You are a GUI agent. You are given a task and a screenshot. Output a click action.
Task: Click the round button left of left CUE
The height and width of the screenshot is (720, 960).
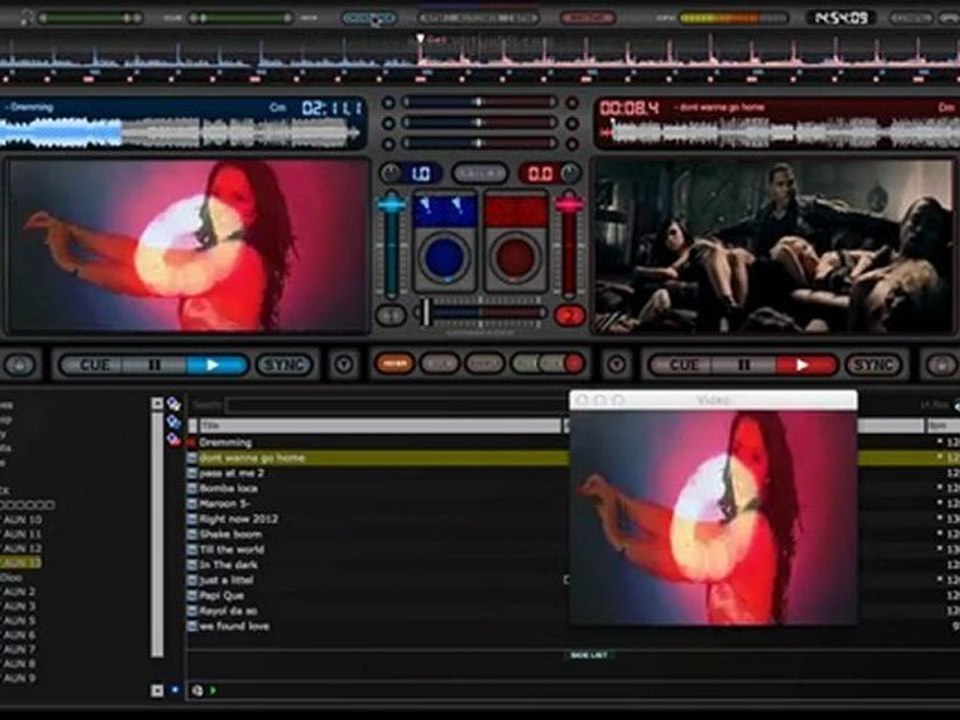click(20, 366)
